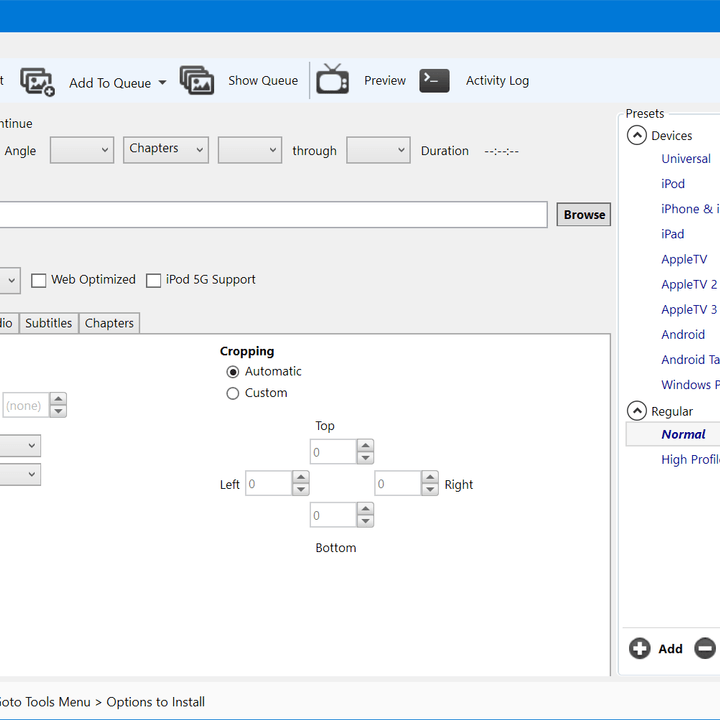Viewport: 720px width, 720px height.
Task: Switch to the Subtitles tab
Action: [x=49, y=323]
